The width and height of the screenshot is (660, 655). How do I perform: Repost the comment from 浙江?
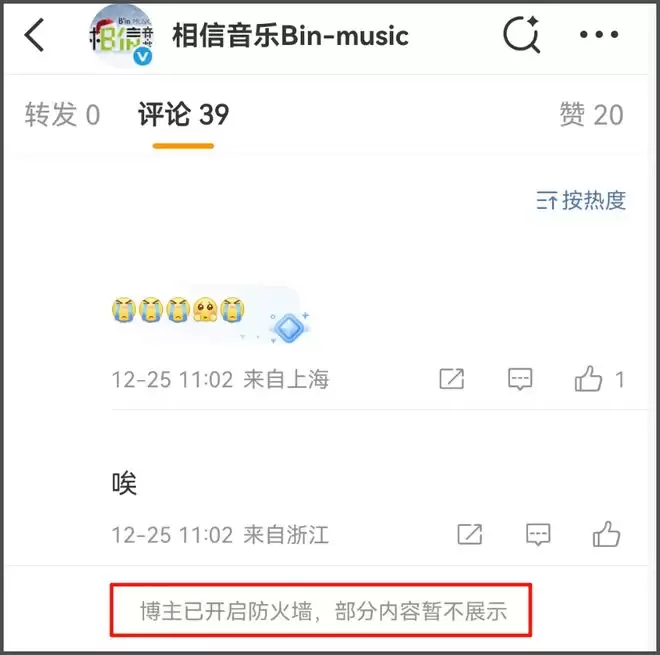[x=470, y=535]
